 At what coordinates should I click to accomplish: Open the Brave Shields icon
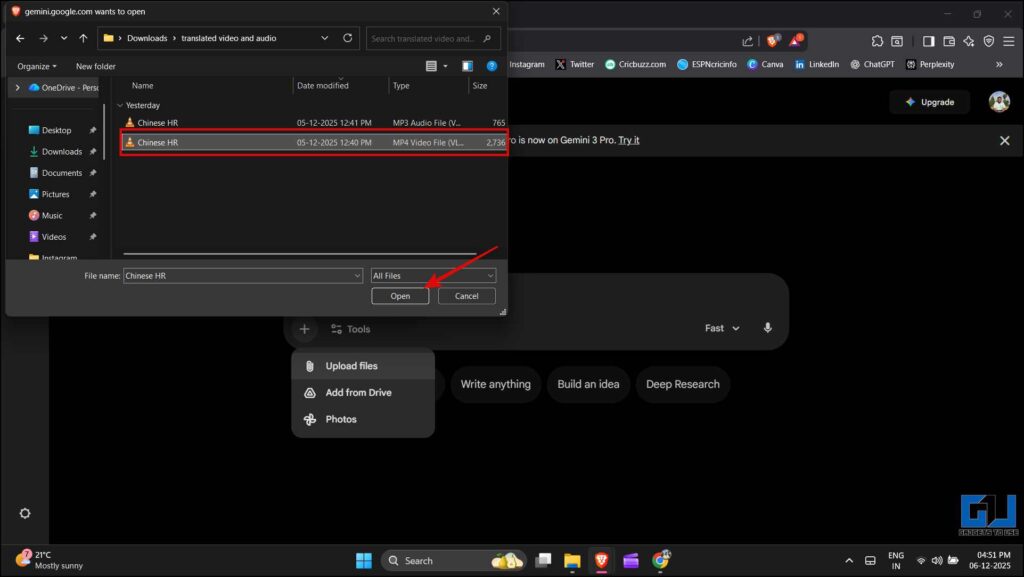coord(775,40)
